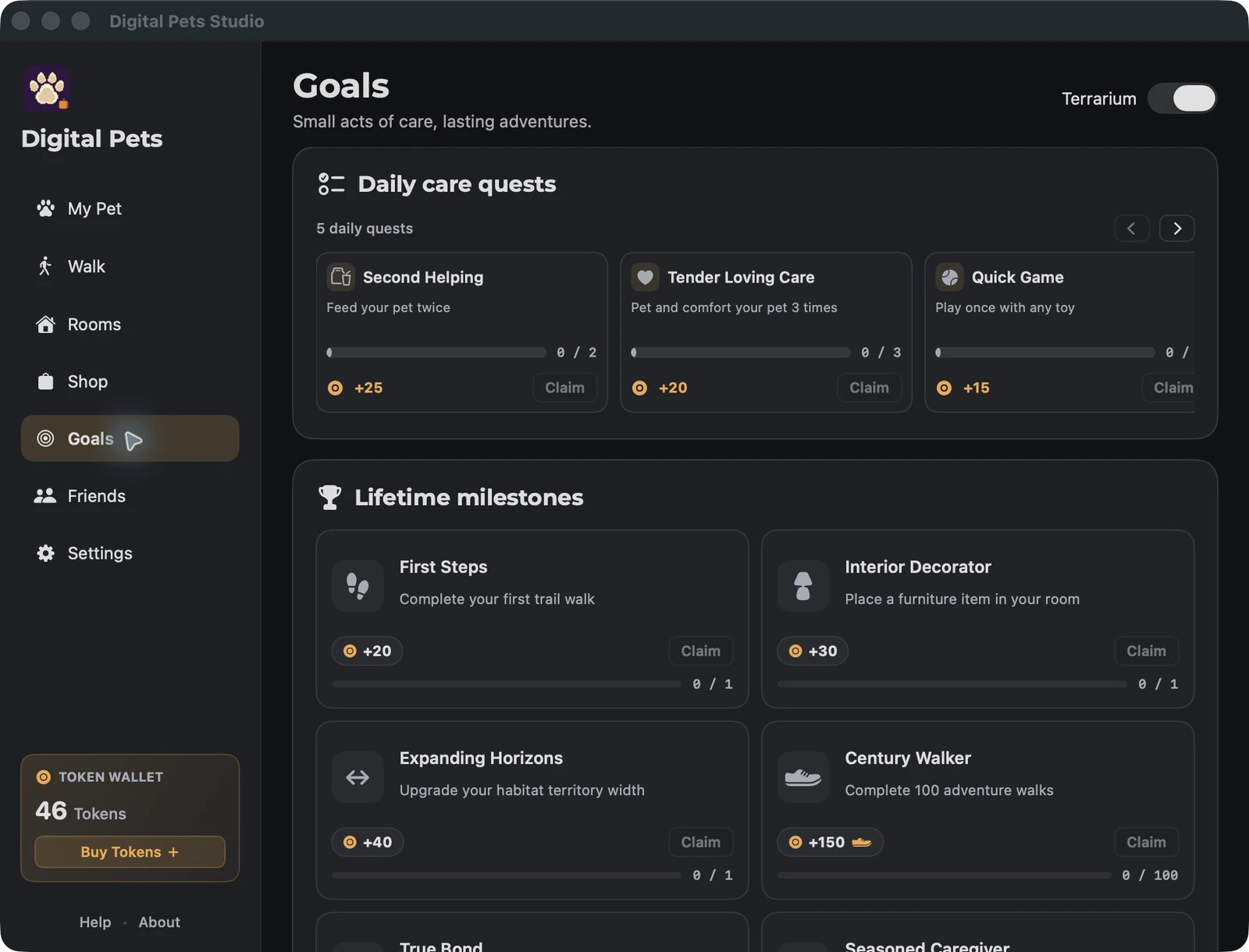Show previous daily quests with left chevron
The width and height of the screenshot is (1249, 952).
pos(1131,229)
